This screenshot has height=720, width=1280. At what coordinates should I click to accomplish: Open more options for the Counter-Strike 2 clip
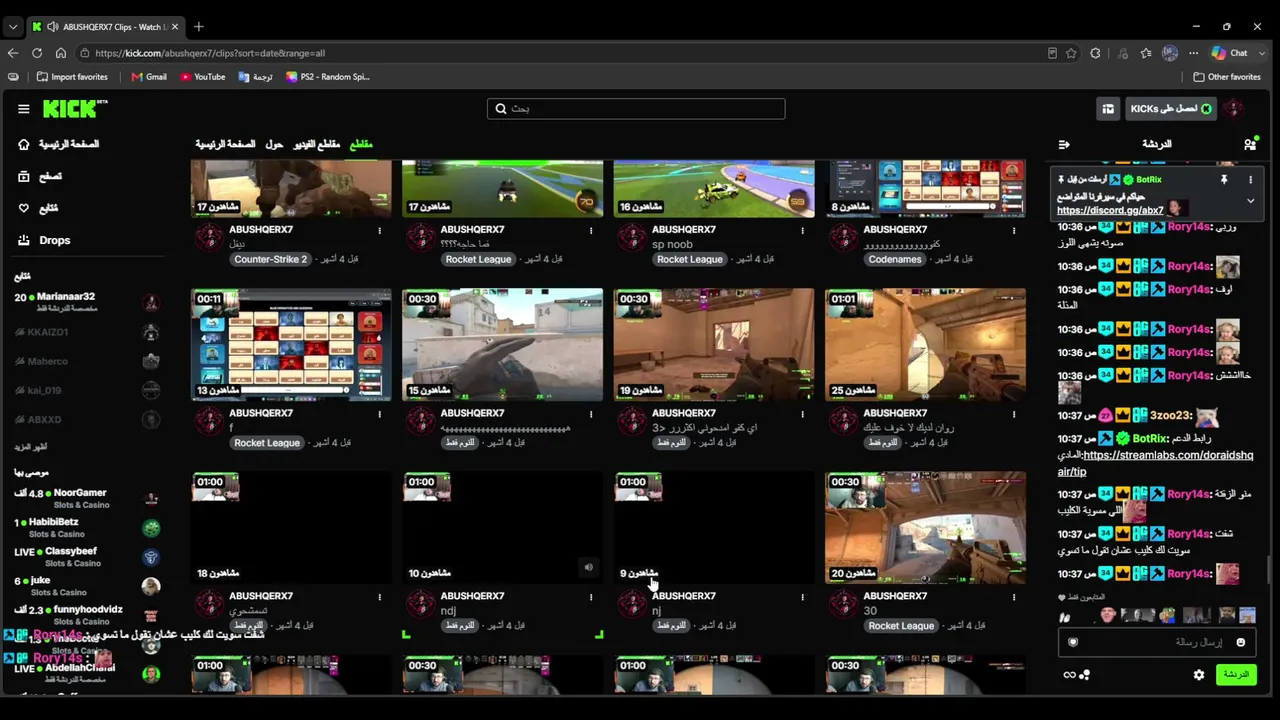click(379, 230)
